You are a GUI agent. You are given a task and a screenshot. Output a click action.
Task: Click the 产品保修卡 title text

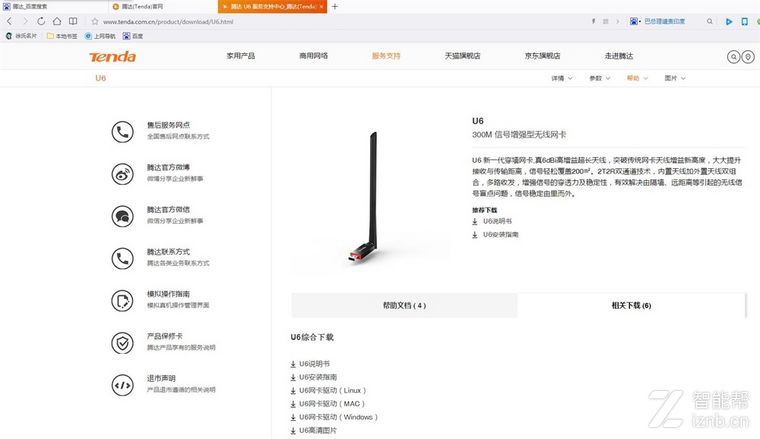coord(165,336)
